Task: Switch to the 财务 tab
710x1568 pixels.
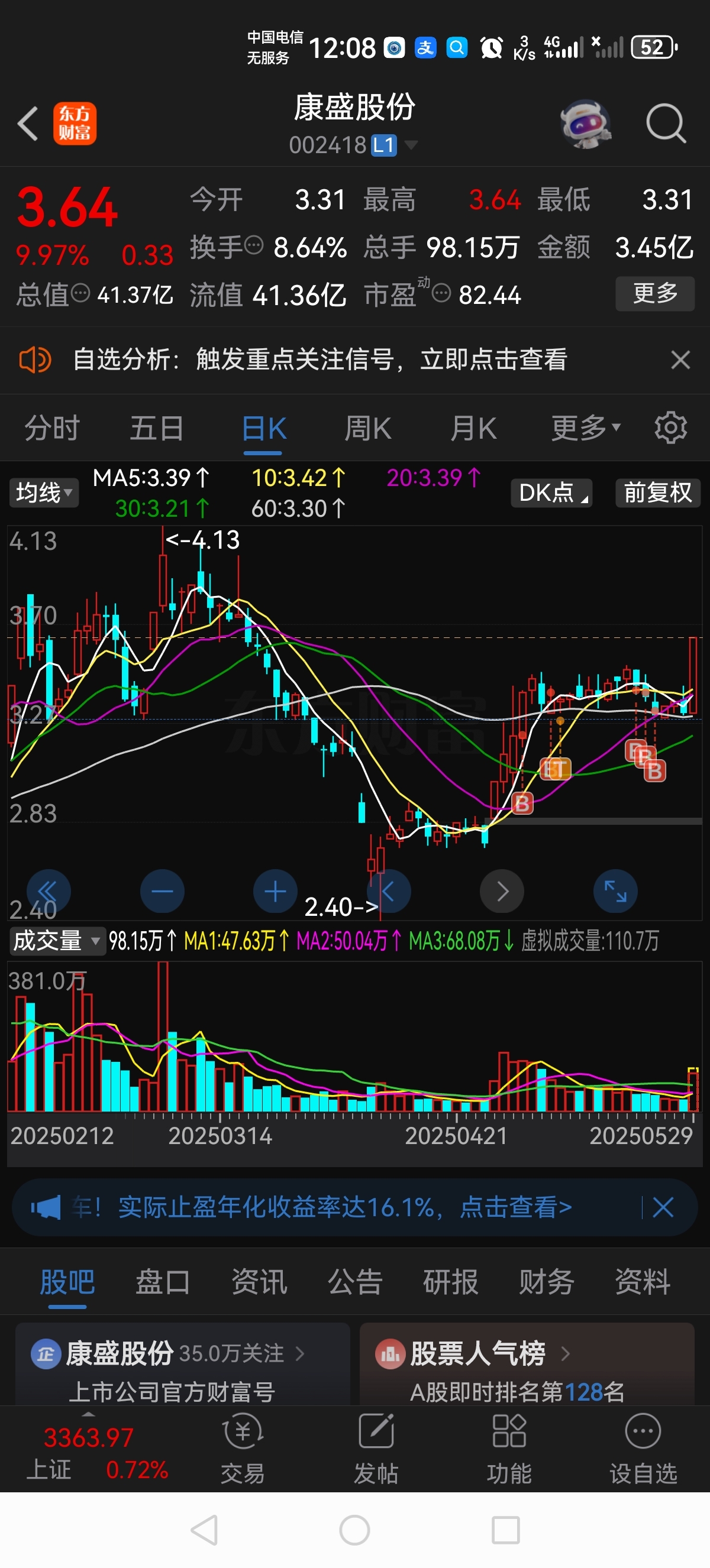Action: coord(546,1282)
